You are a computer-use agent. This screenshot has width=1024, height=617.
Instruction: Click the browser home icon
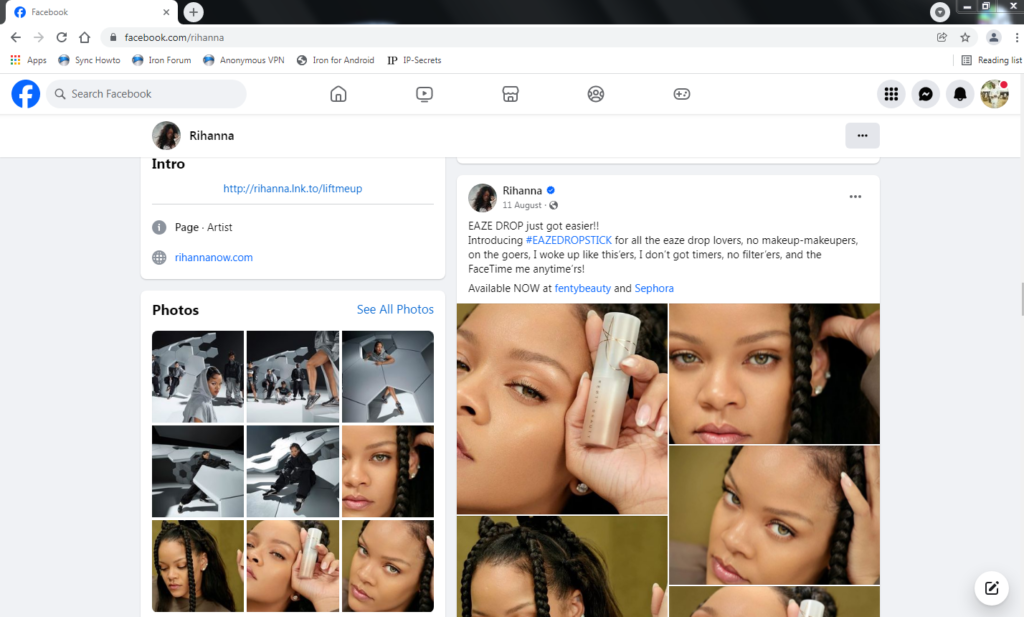[x=84, y=37]
